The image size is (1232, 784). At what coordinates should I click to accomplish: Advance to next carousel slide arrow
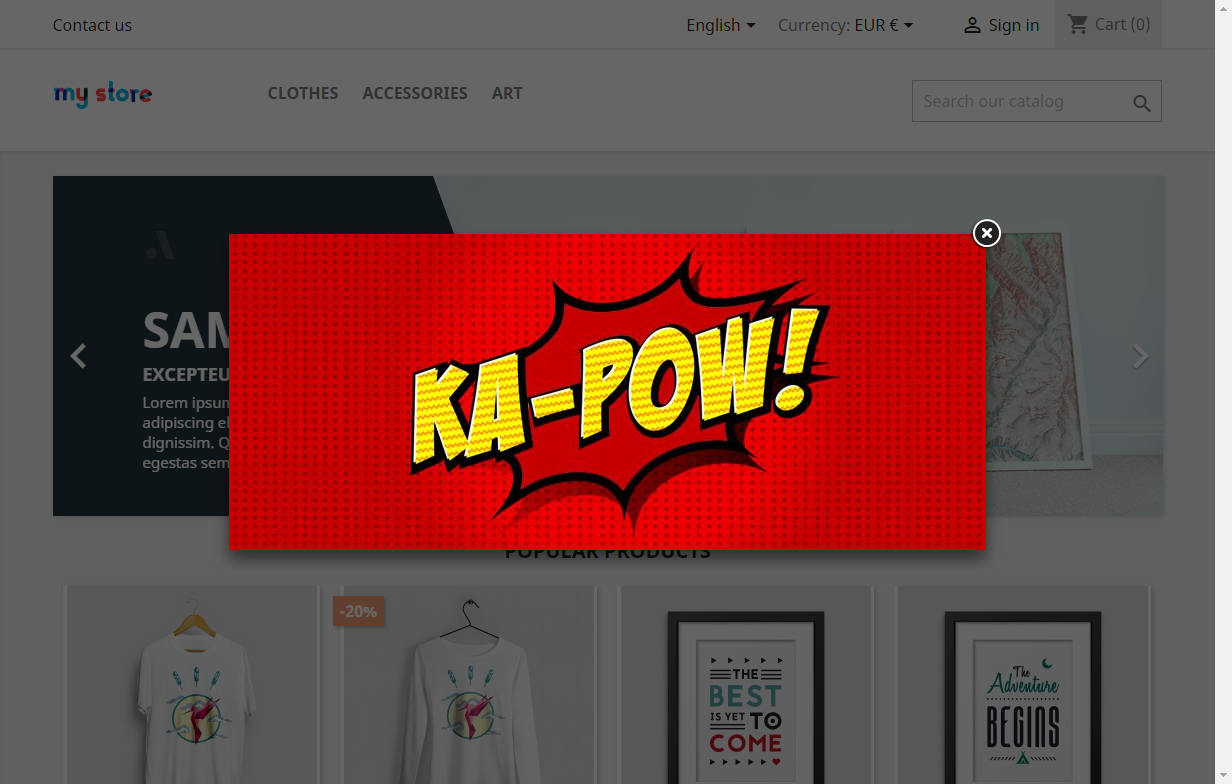pos(1140,356)
